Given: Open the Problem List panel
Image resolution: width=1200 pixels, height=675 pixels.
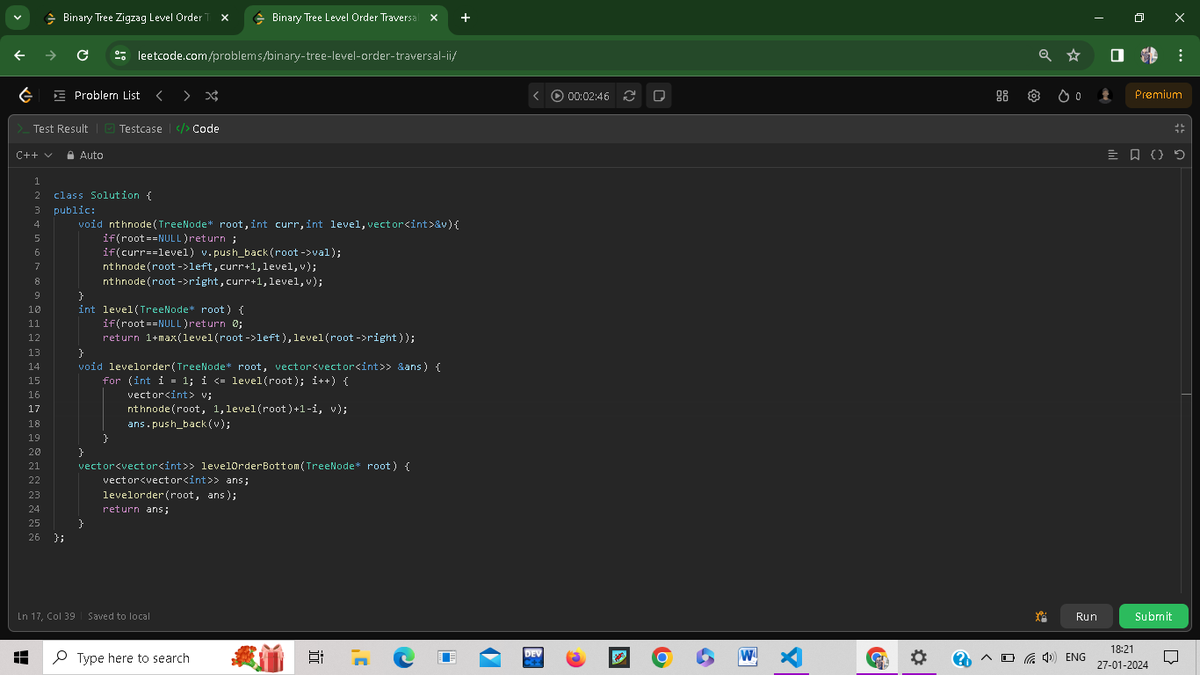Looking at the screenshot, I should pyautogui.click(x=97, y=95).
